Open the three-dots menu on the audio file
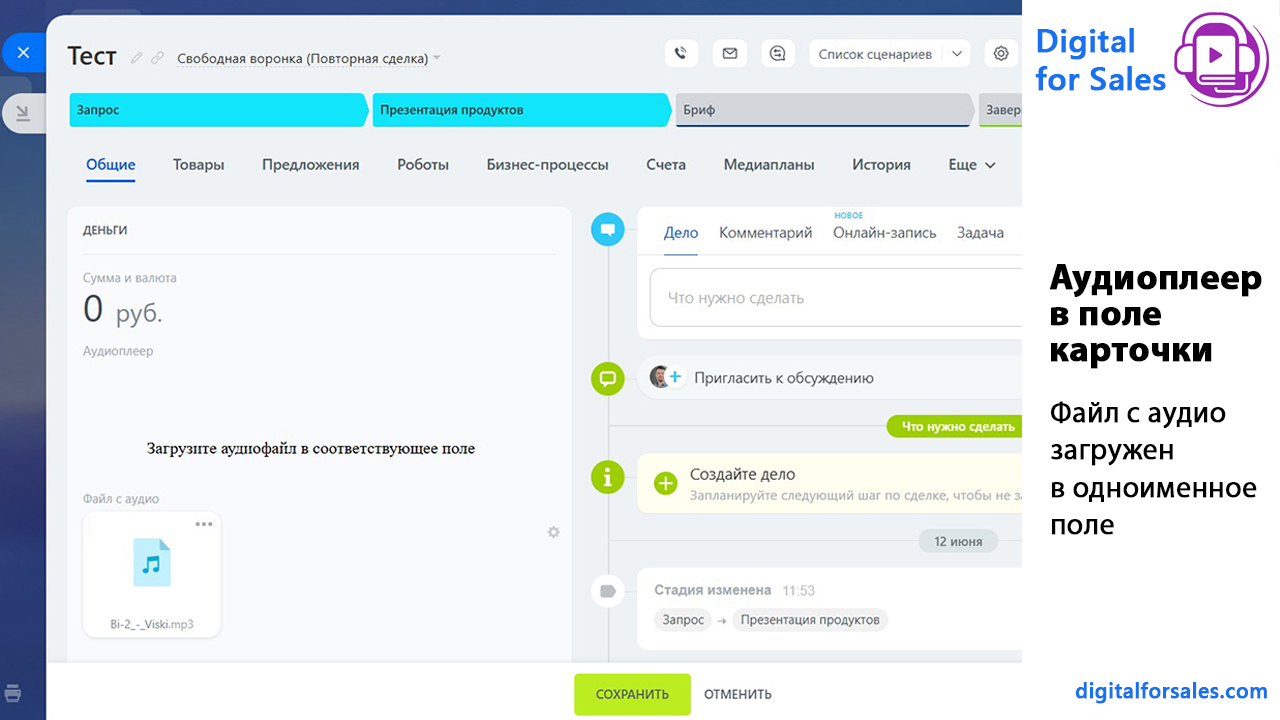This screenshot has width=1280, height=720. 204,524
